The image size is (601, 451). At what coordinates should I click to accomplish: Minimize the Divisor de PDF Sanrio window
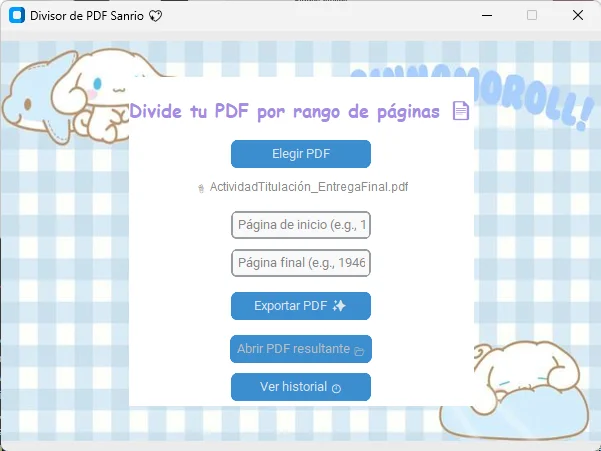click(487, 15)
